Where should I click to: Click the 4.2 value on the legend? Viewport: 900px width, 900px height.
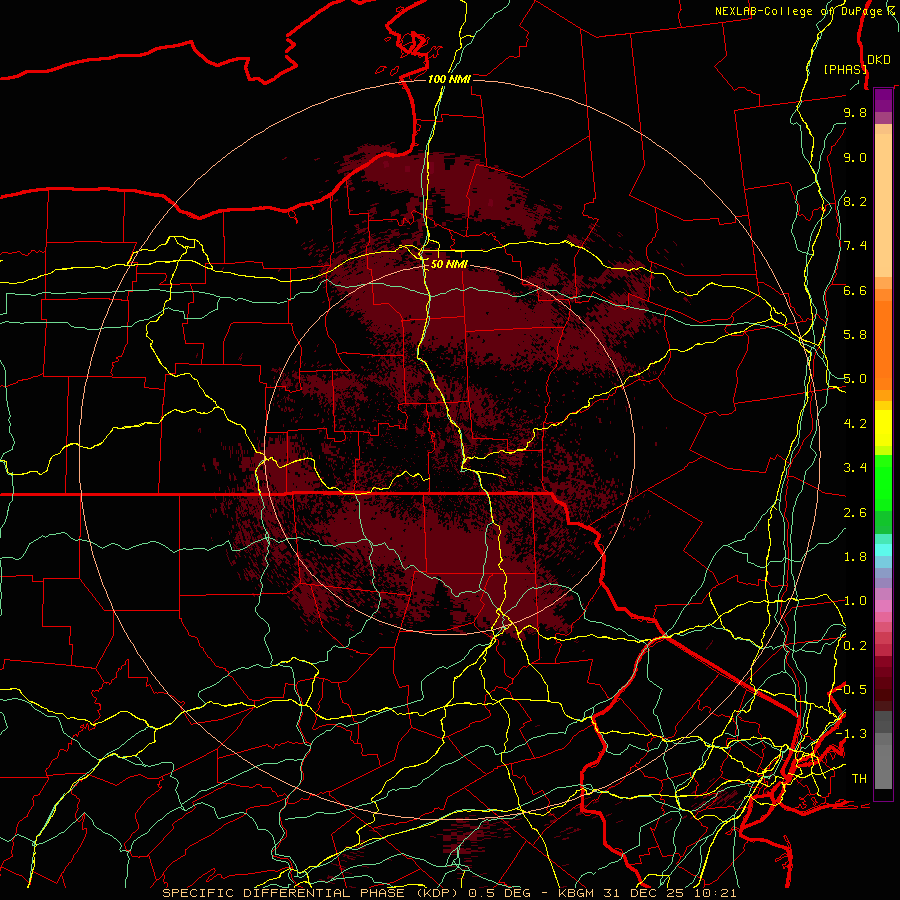click(855, 424)
